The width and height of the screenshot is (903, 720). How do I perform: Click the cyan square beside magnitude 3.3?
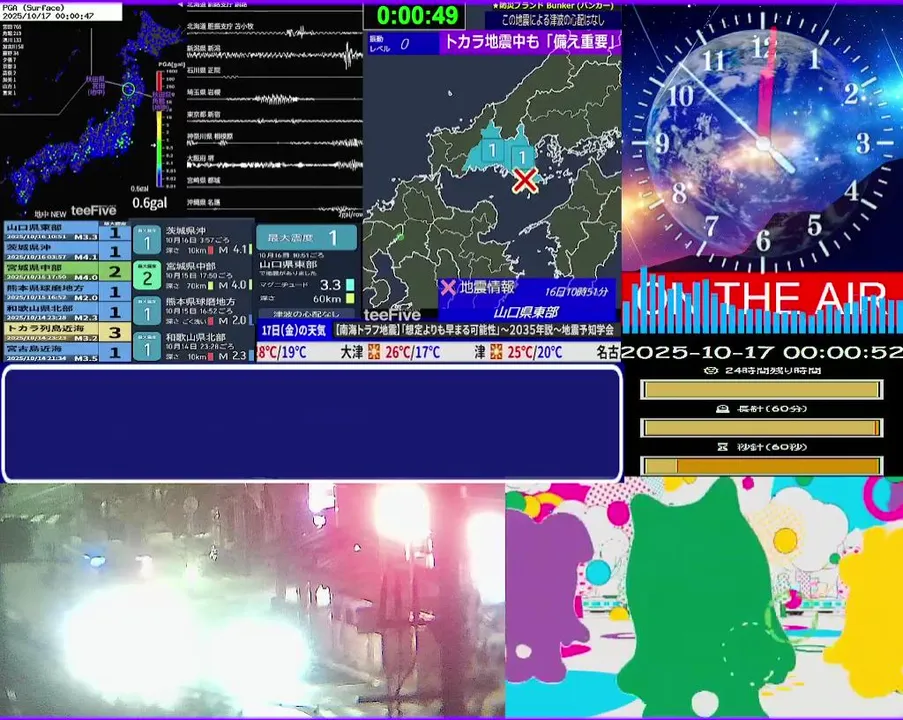point(350,285)
